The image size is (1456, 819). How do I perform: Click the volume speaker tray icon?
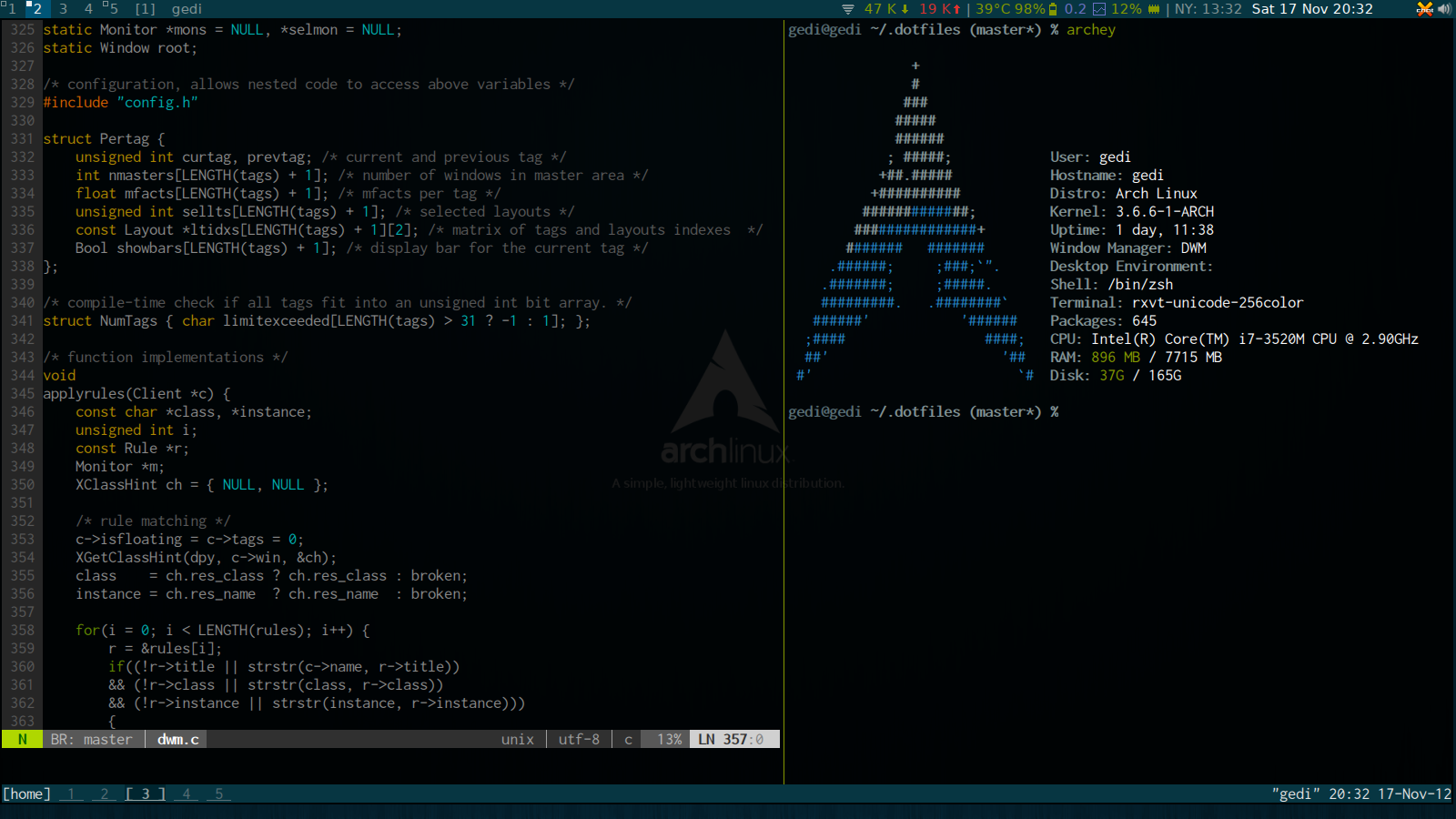click(x=1444, y=9)
